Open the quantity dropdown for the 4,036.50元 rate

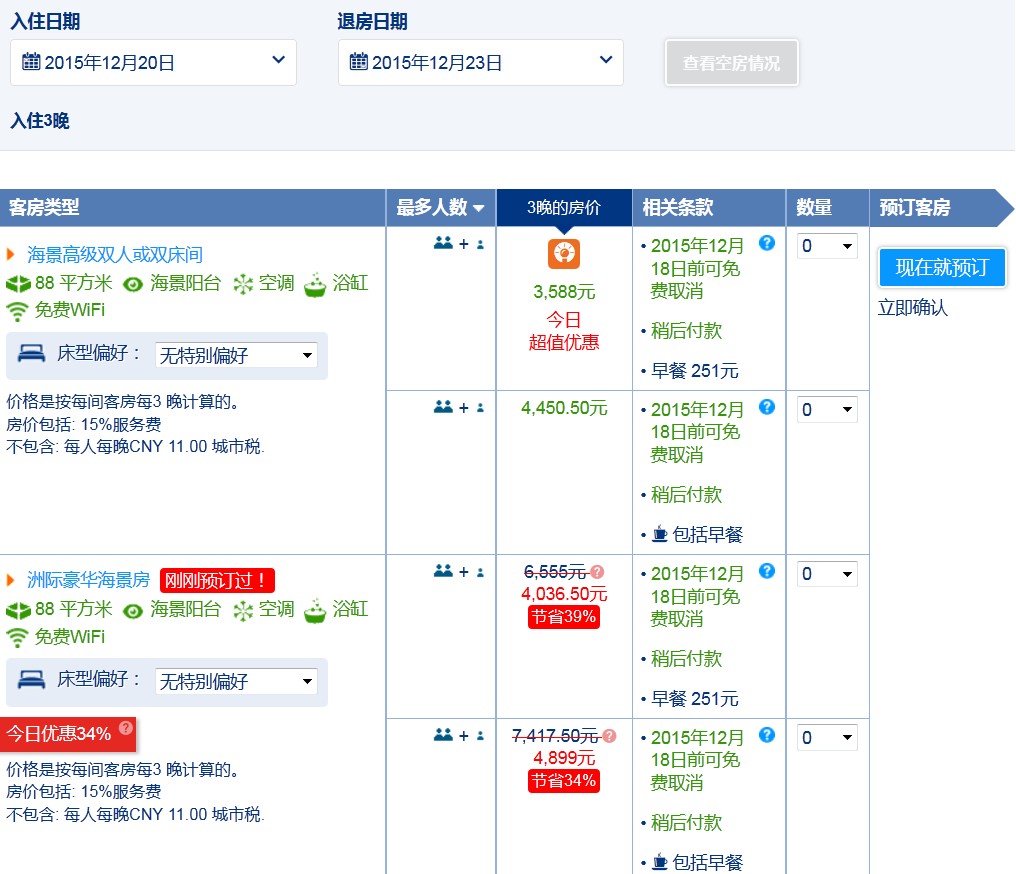[x=827, y=573]
